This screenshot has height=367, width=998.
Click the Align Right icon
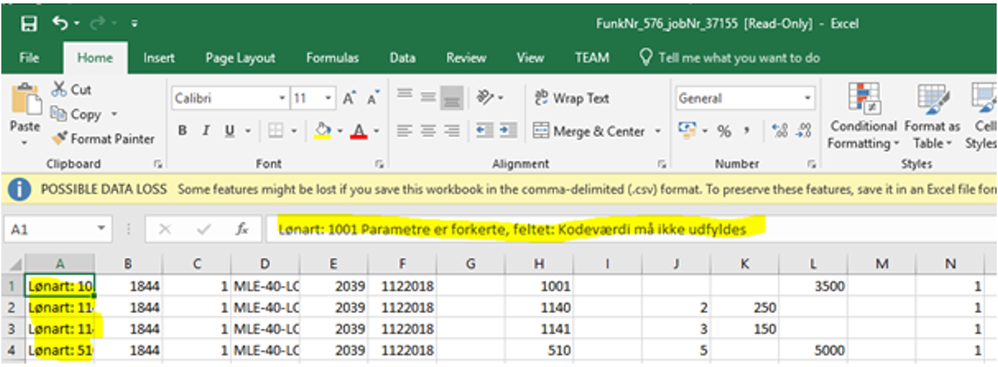[x=452, y=131]
